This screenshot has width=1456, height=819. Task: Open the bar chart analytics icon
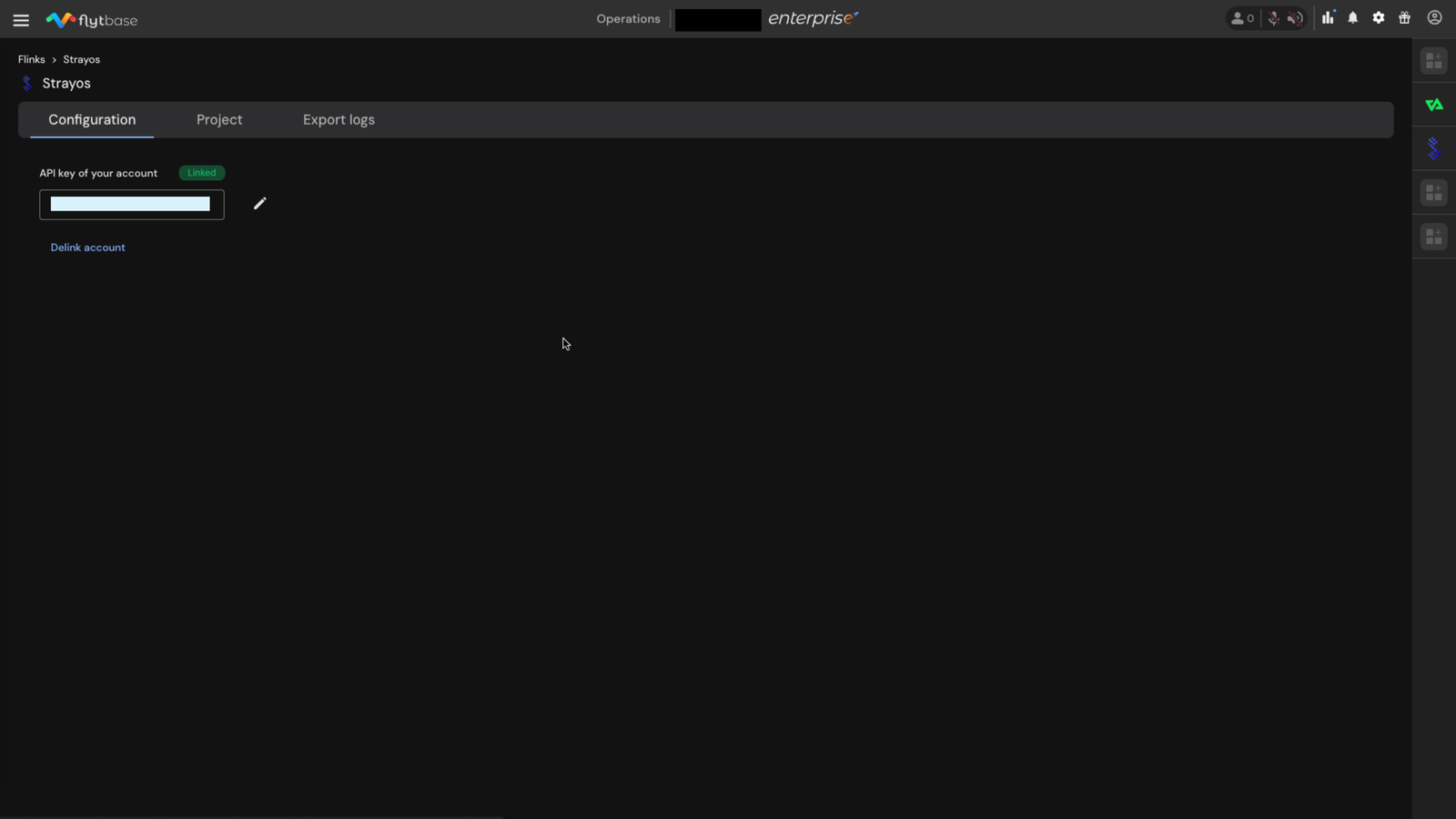[1329, 18]
